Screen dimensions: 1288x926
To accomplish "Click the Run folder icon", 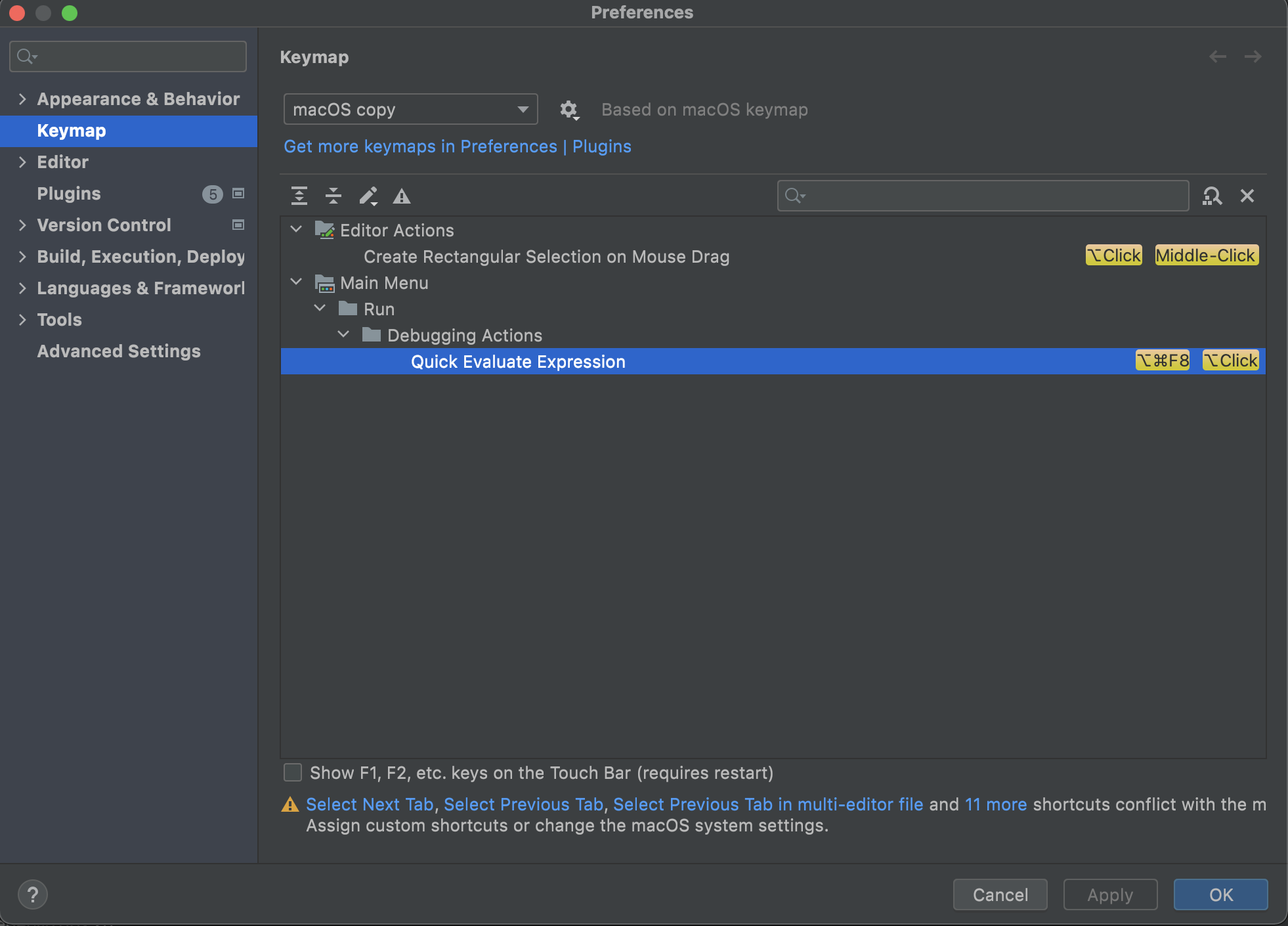I will click(348, 309).
